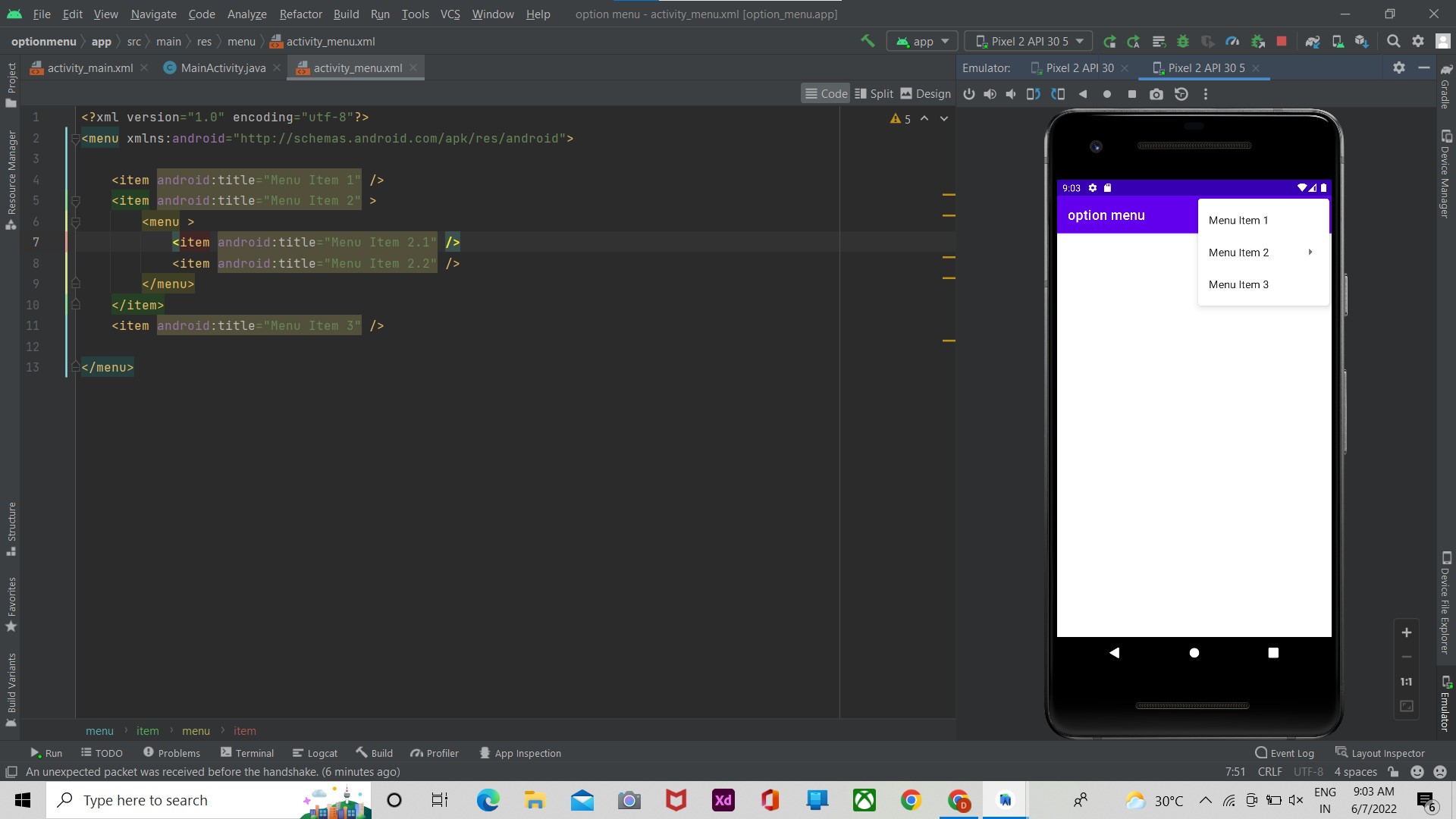Open the File menu

click(42, 14)
